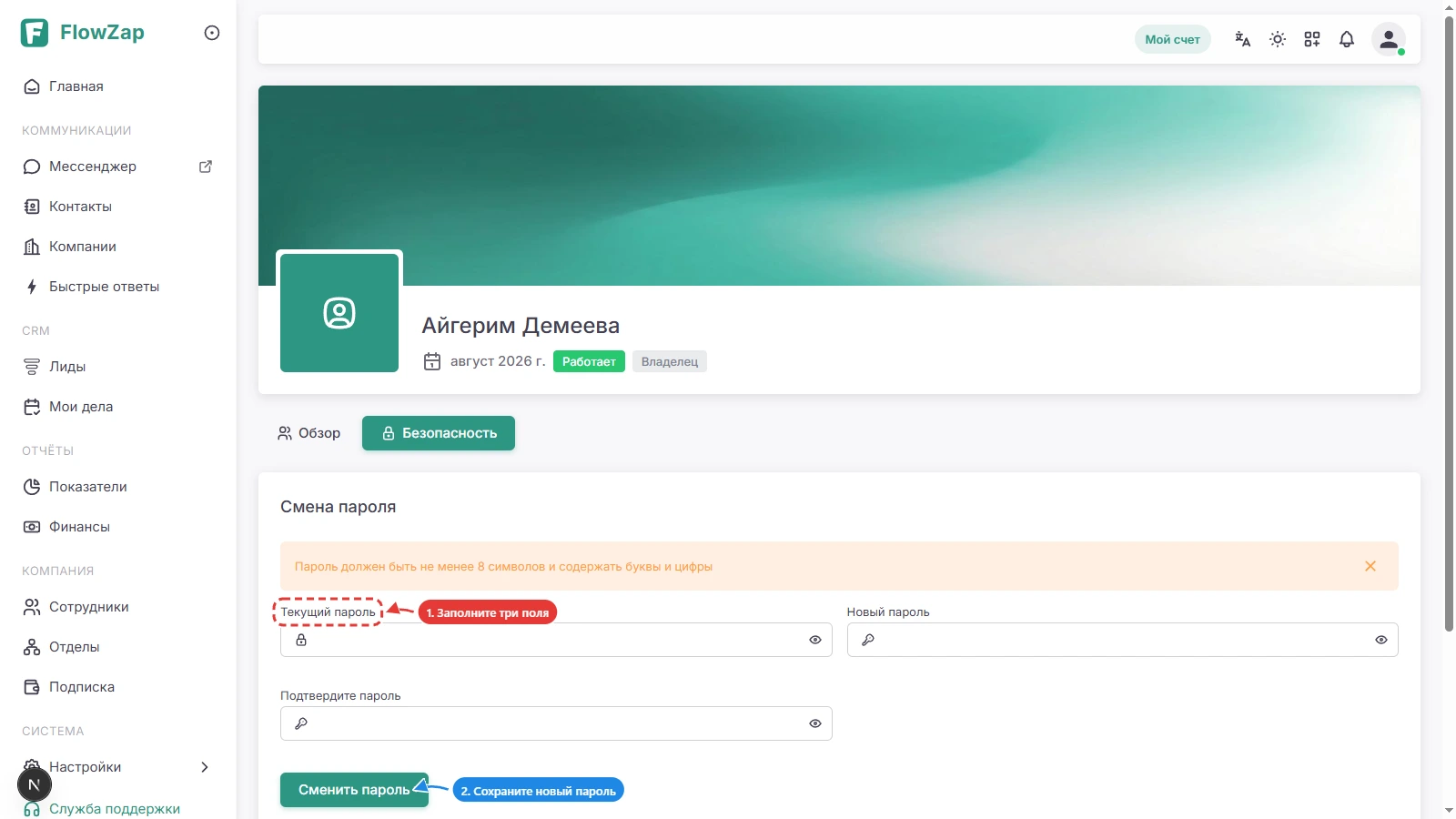
Task: Switch theme with the sun icon
Action: pyautogui.click(x=1278, y=39)
